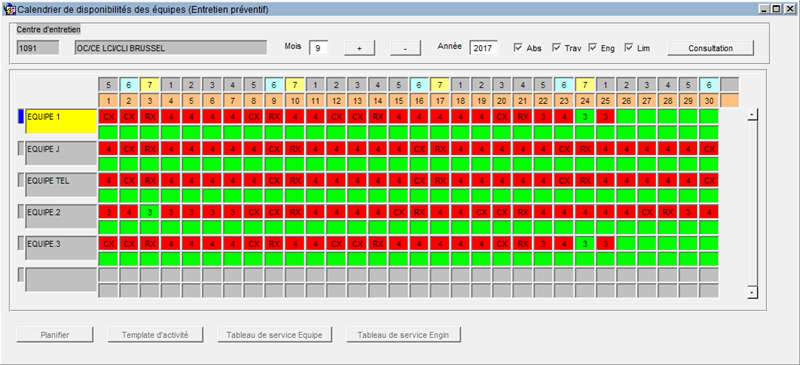Click the OC/CE LCI/CLI BRUSSEL field
800x365 pixels.
coord(170,48)
